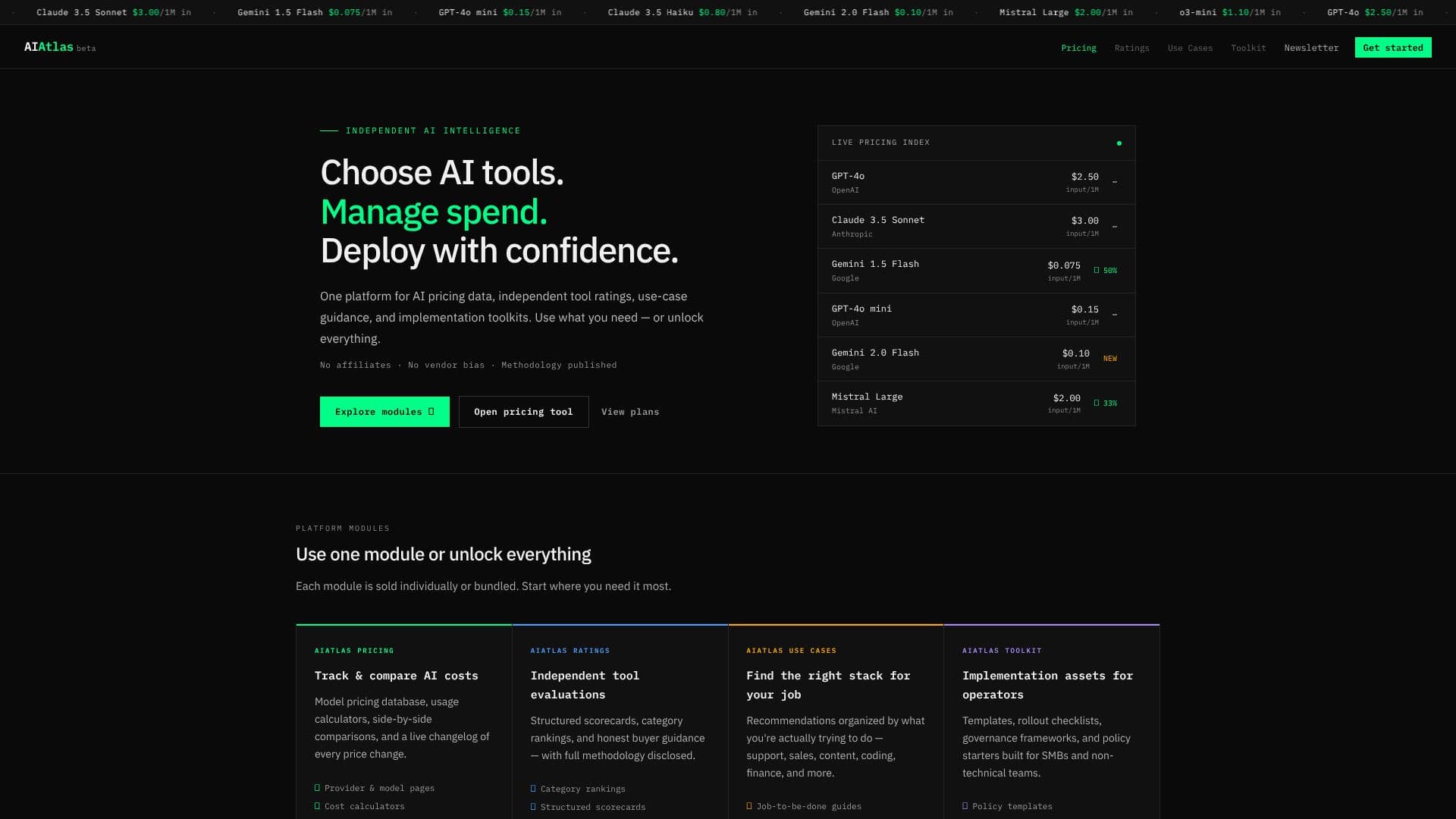1456x819 pixels.
Task: Click Job-to-be-done guides feature item
Action: [x=804, y=806]
